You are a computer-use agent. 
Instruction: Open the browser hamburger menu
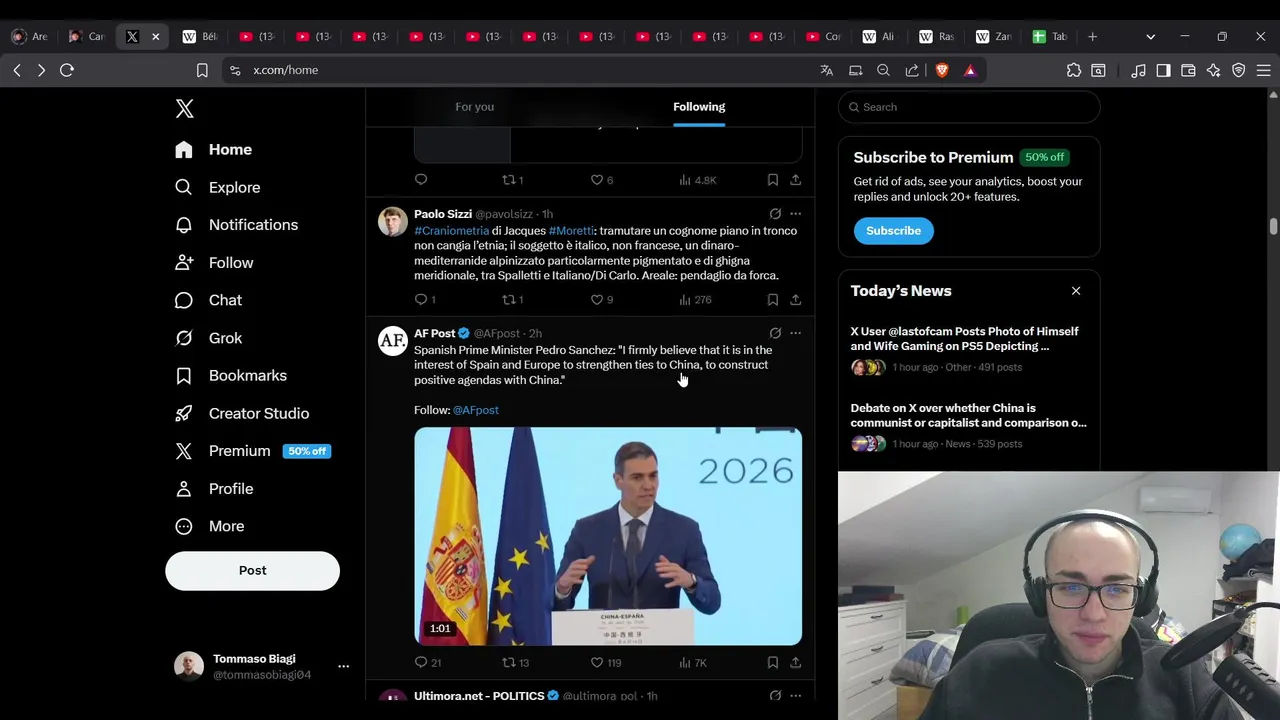[x=1263, y=70]
